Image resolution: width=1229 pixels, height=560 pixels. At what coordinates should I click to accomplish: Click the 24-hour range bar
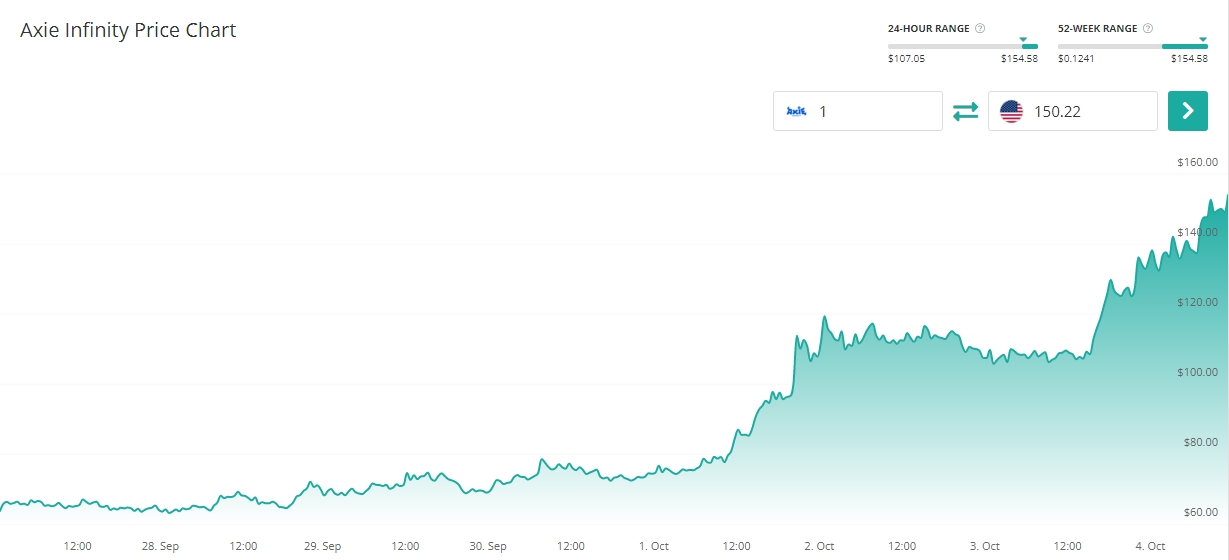(x=962, y=46)
